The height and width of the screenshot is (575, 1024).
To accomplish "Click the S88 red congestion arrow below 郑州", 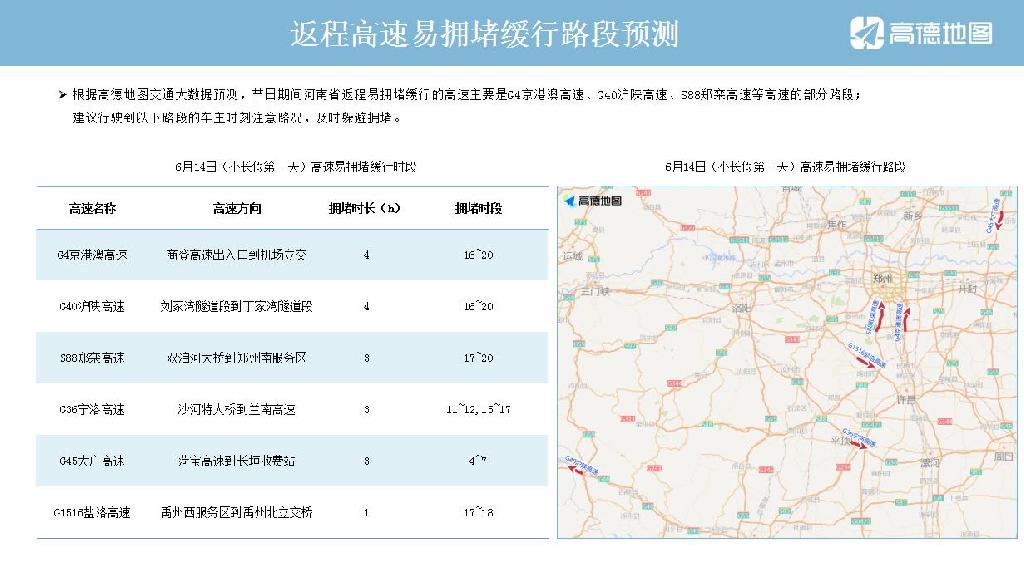I will (880, 316).
